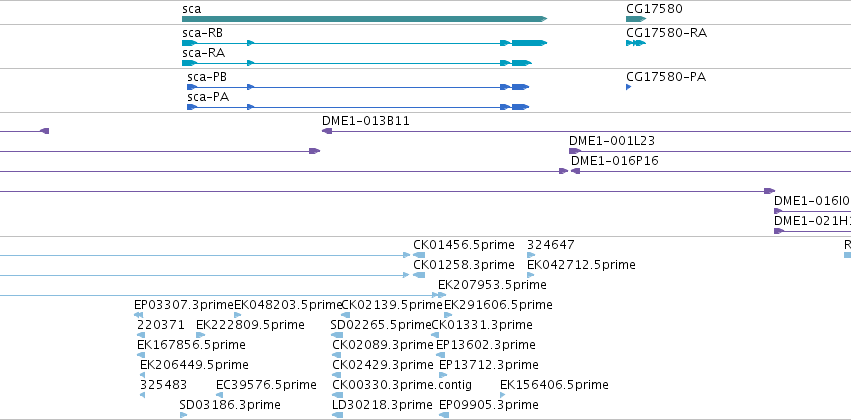
Task: Click the CG17580 gene feature
Action: [636, 19]
